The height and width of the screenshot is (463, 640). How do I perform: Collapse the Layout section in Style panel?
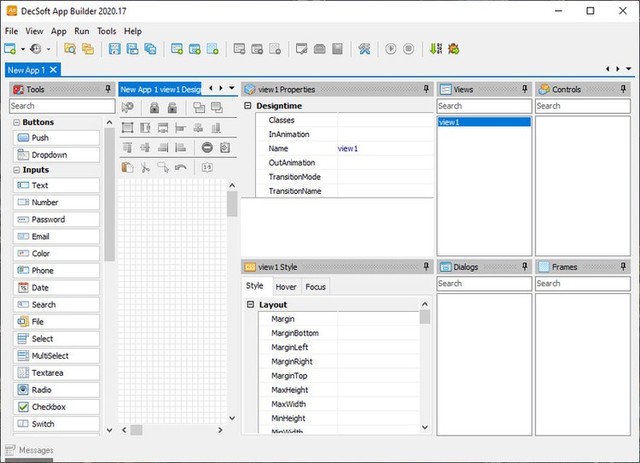pyautogui.click(x=250, y=304)
